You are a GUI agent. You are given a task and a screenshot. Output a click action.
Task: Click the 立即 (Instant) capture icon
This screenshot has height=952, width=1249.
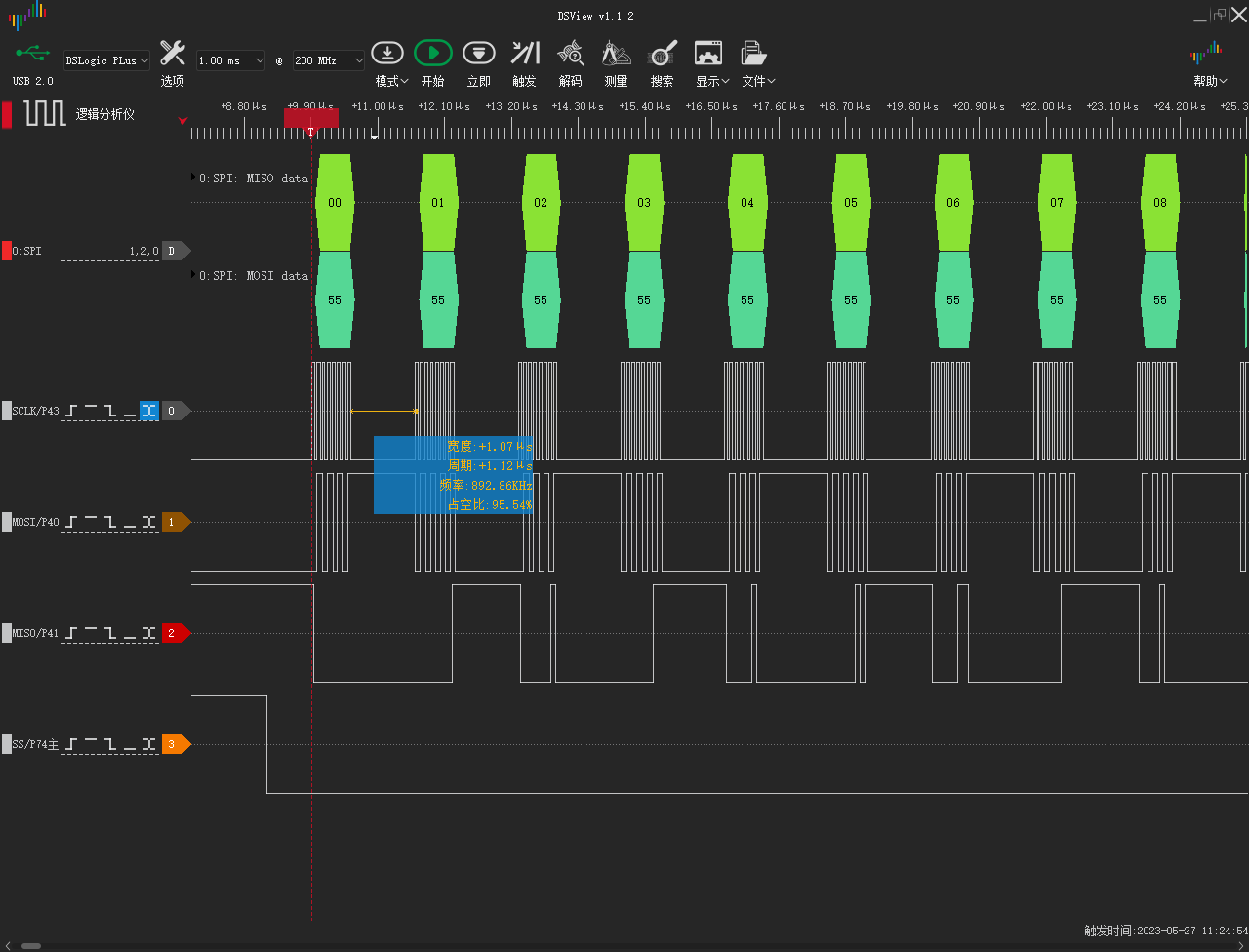coord(478,54)
